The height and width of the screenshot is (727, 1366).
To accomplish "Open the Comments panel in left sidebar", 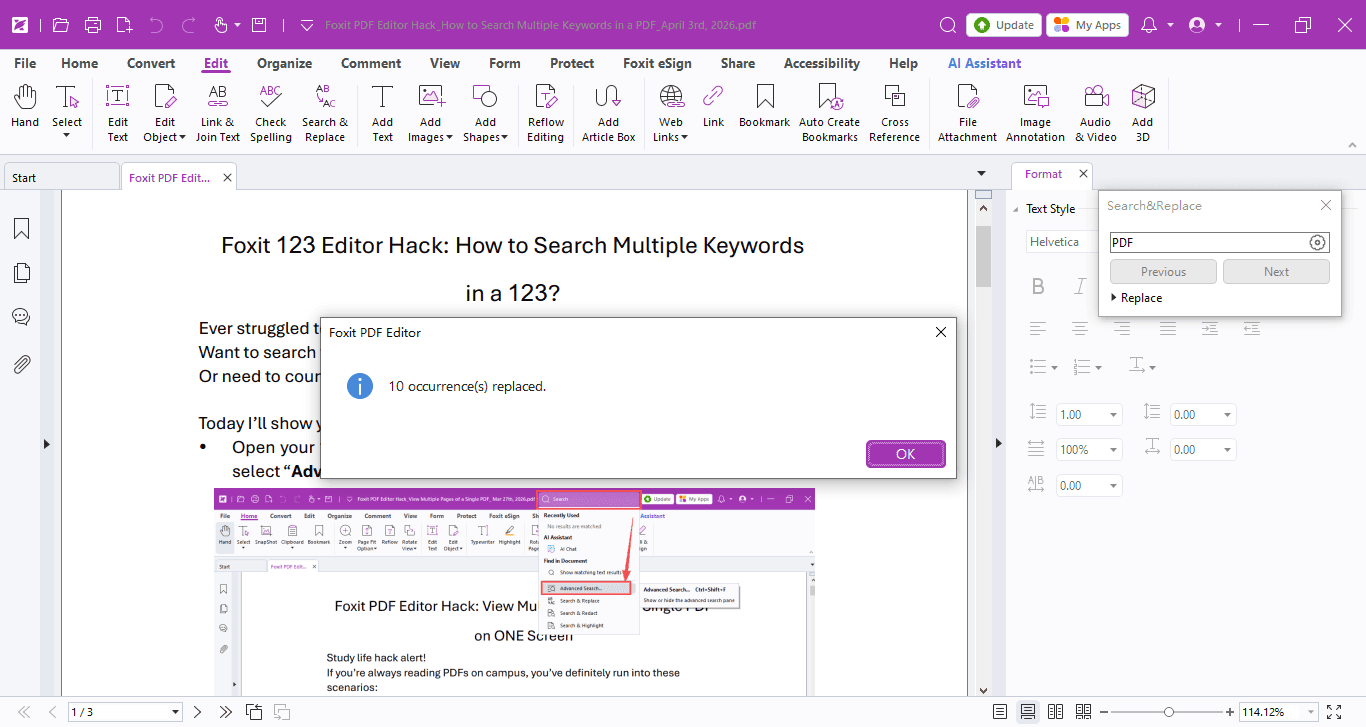I will click(21, 317).
